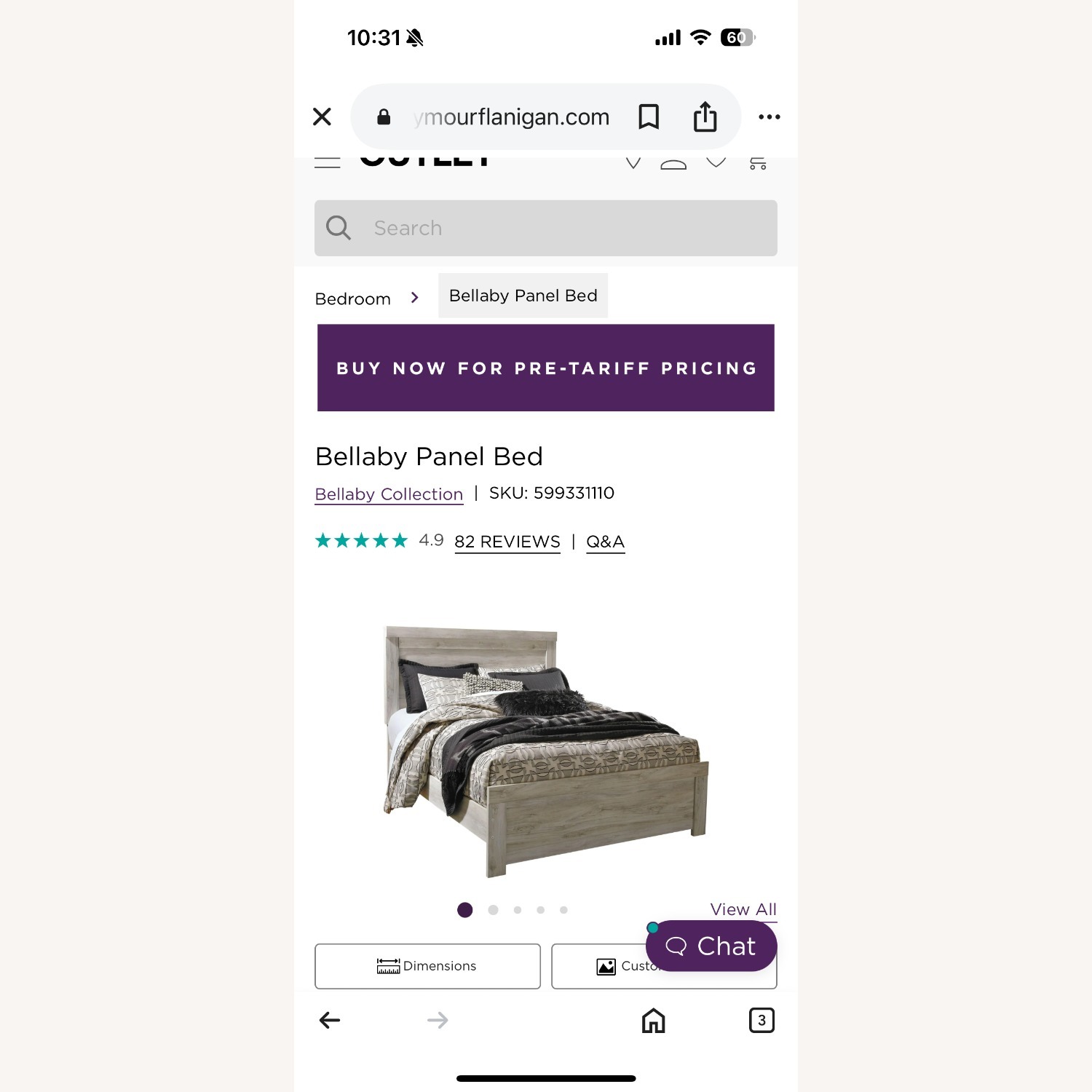
Task: Click the Dimensions ruler icon
Action: [x=387, y=965]
